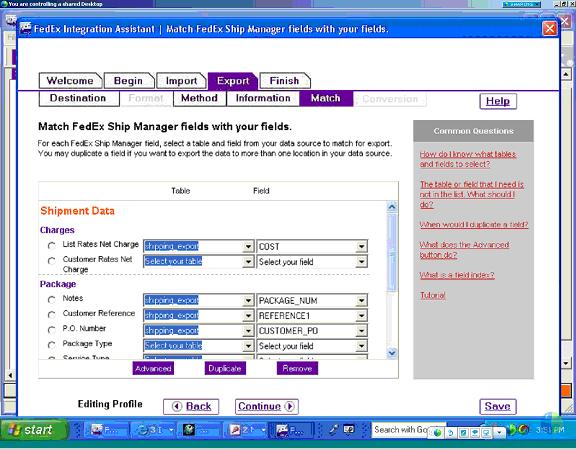Open table dropdown for Notes row
The image size is (576, 450).
(248, 300)
